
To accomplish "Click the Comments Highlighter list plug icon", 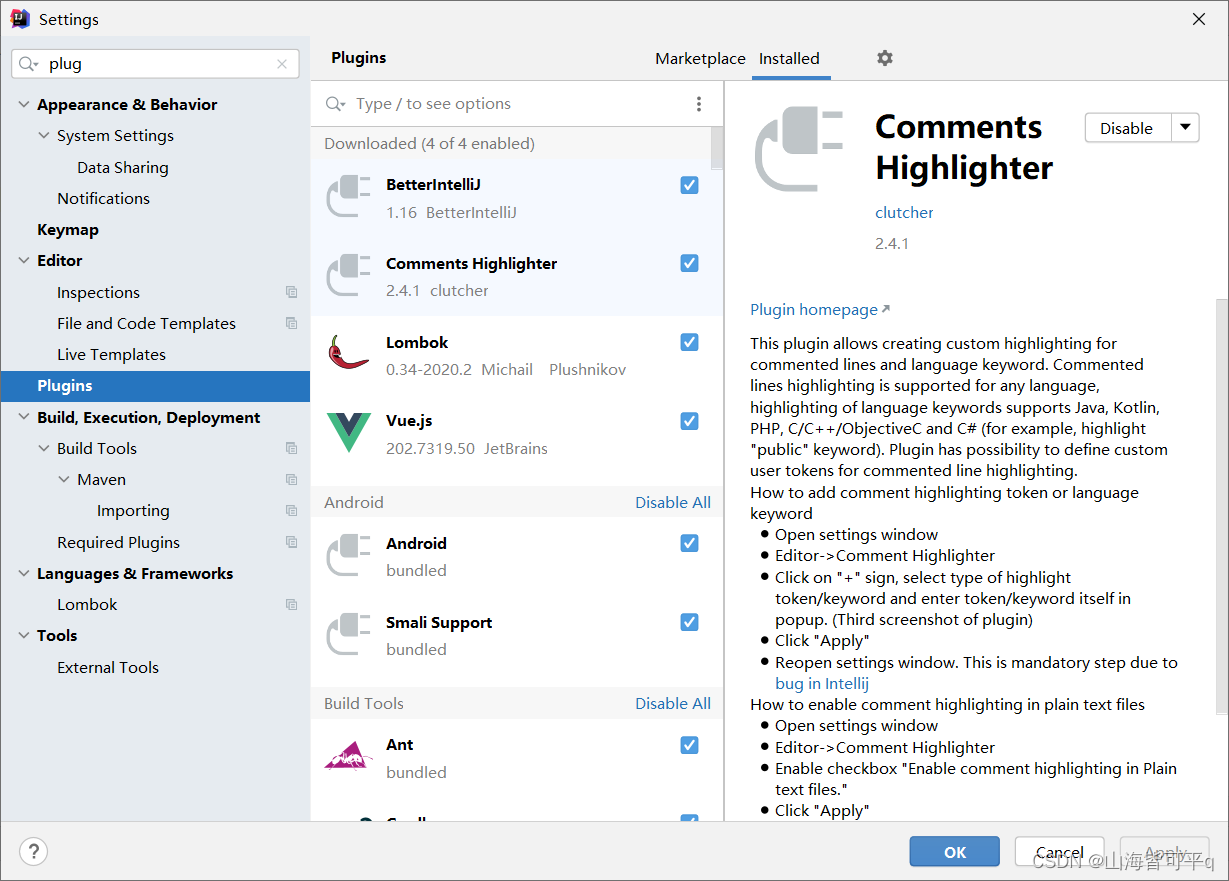I will pyautogui.click(x=349, y=276).
